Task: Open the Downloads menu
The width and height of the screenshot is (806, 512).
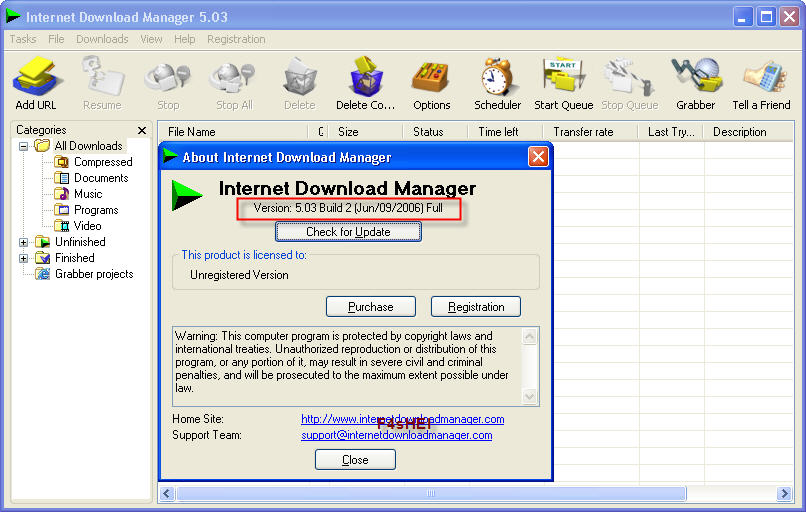Action: pos(102,39)
